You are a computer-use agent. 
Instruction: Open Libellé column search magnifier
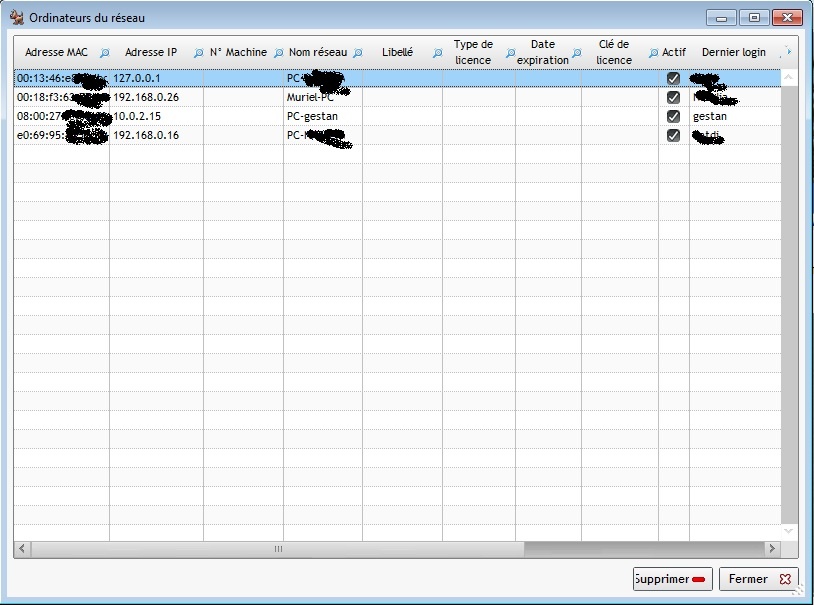(437, 53)
